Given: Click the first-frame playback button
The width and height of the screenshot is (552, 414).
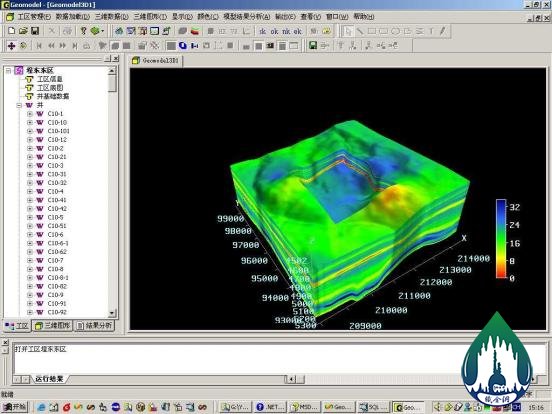Looking at the screenshot, I should [39, 46].
